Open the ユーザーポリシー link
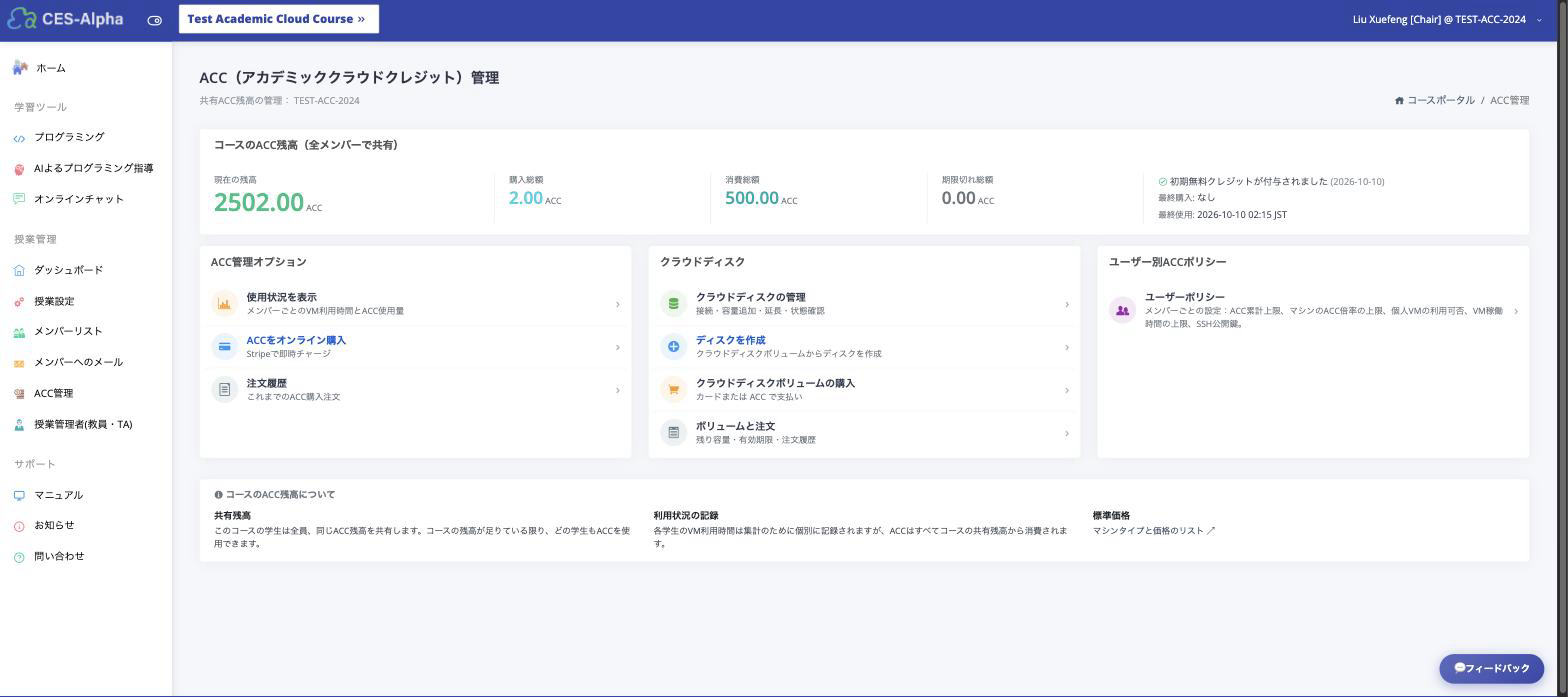The image size is (1568, 697). (x=1185, y=297)
